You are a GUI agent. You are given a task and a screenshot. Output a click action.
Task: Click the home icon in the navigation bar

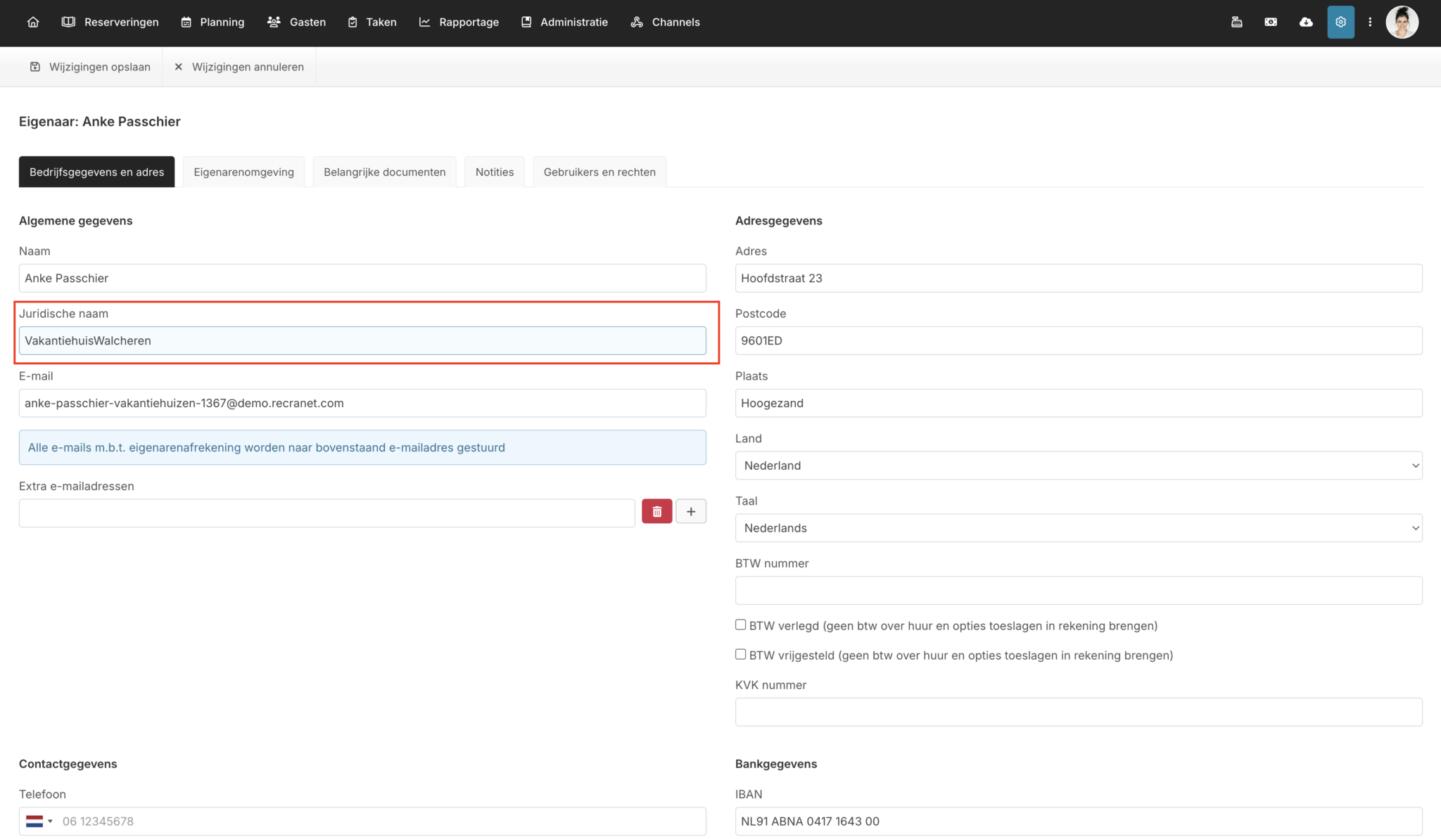coord(33,22)
